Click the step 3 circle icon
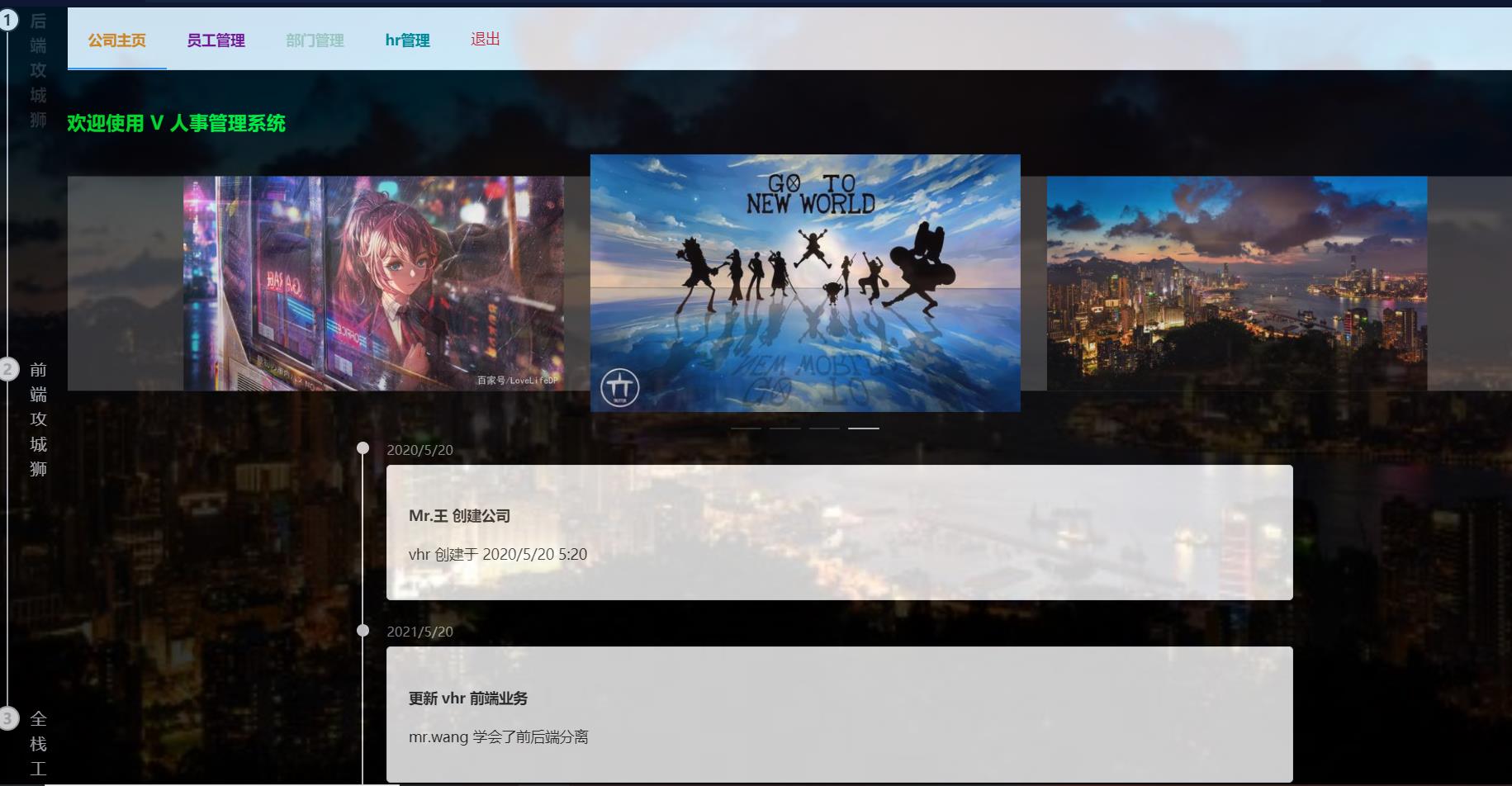 click(7, 718)
